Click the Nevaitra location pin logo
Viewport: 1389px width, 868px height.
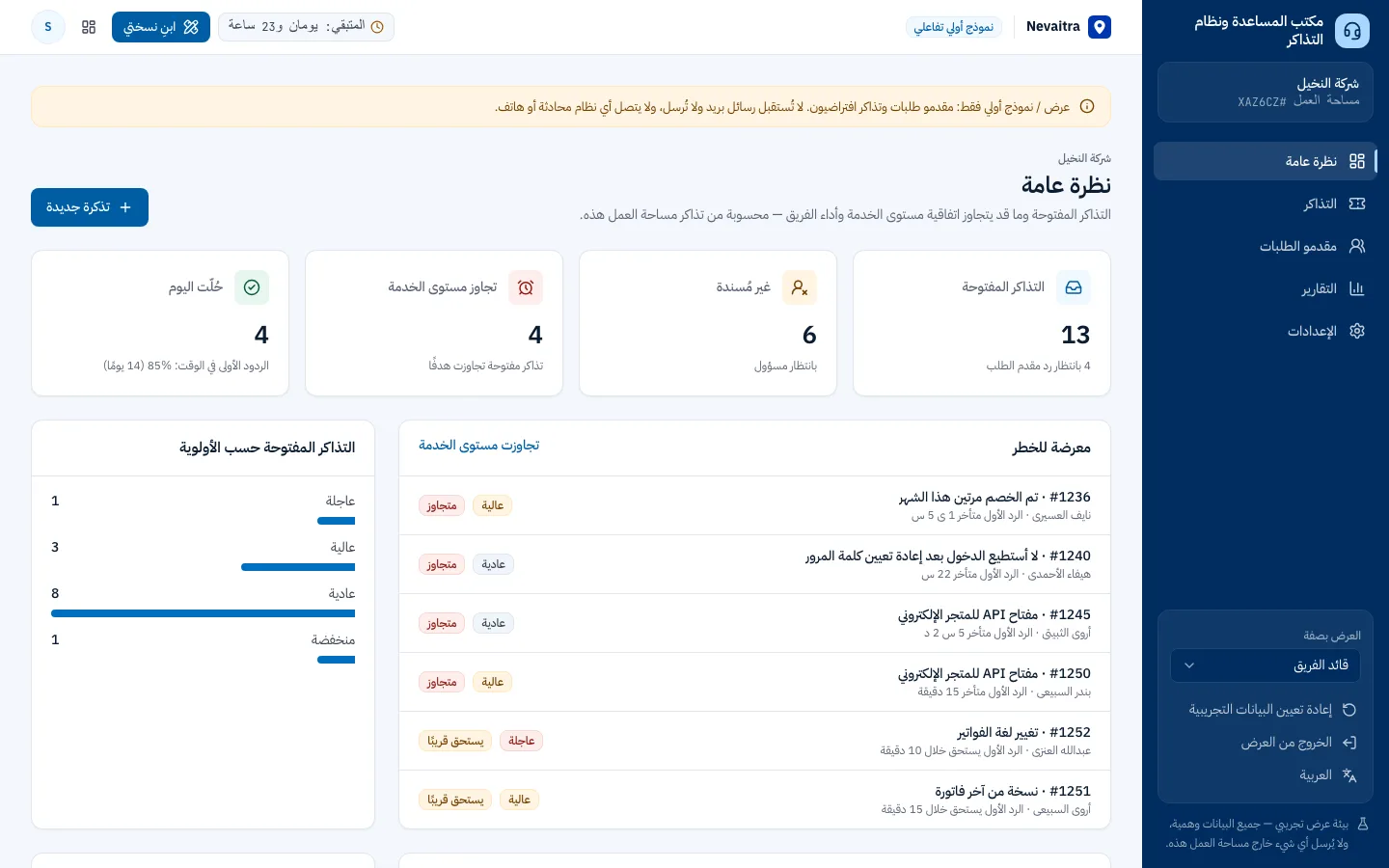[x=1100, y=27]
